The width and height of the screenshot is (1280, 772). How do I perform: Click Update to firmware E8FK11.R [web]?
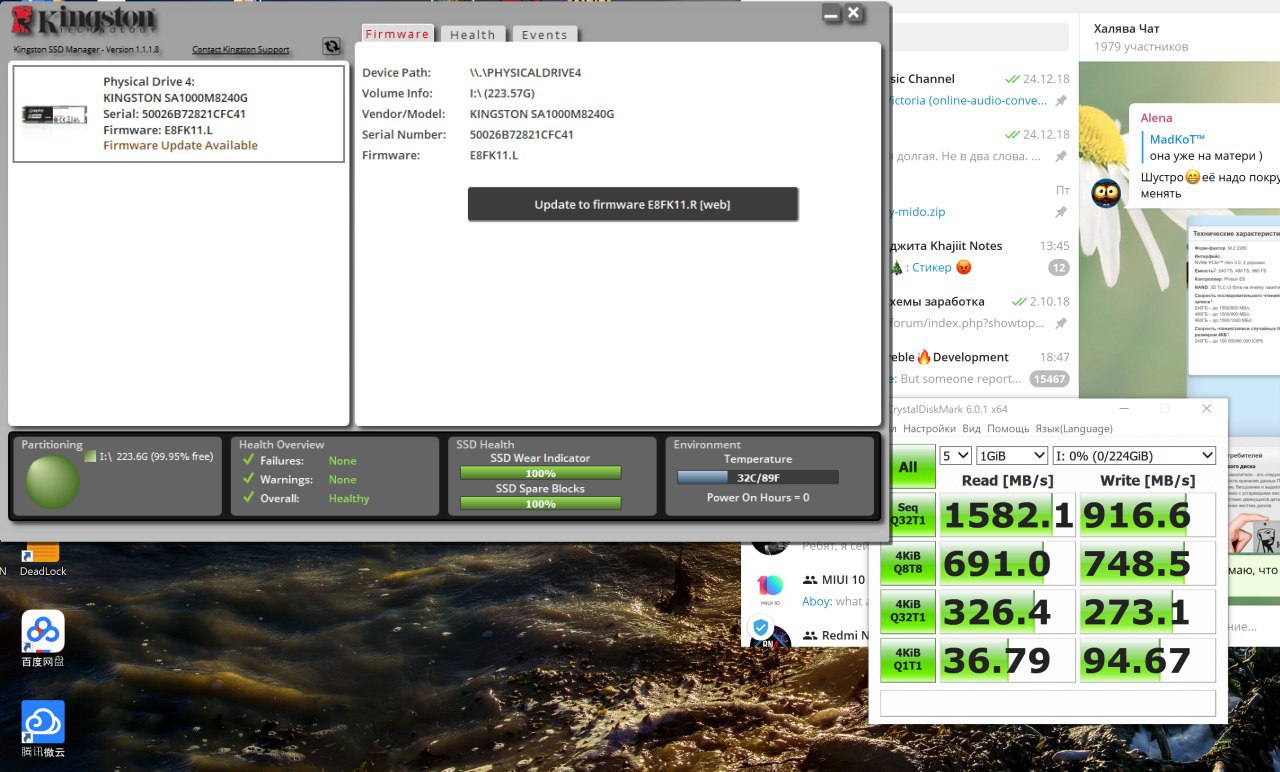632,204
